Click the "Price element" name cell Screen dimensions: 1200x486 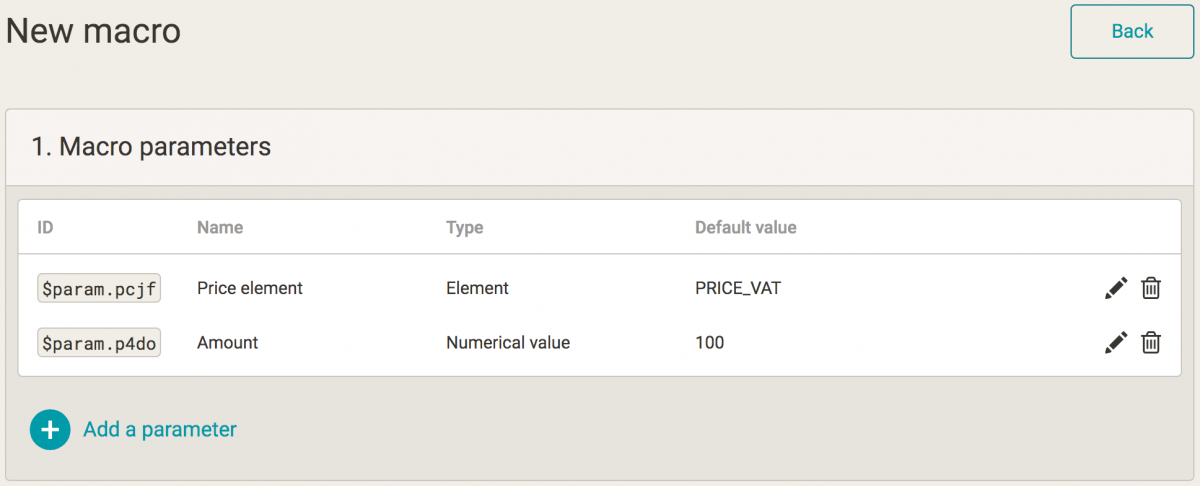pyautogui.click(x=250, y=288)
